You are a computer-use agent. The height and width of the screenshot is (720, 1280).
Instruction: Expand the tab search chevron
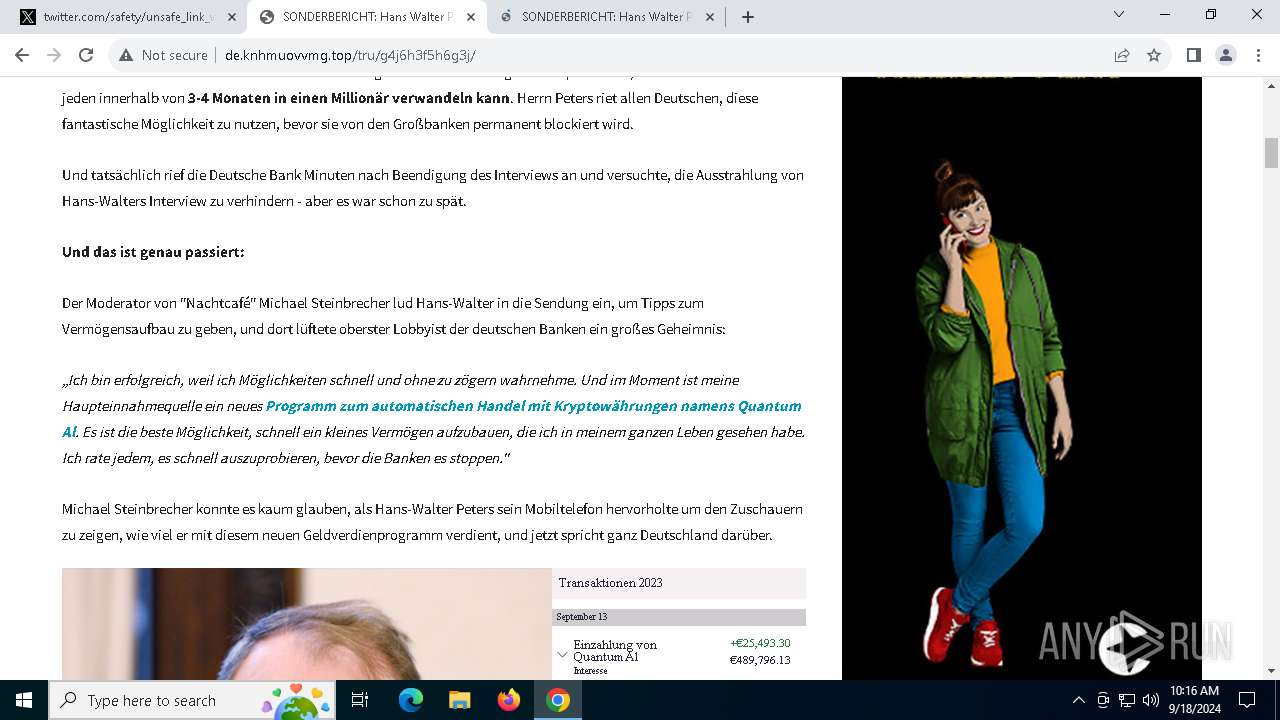point(1119,15)
